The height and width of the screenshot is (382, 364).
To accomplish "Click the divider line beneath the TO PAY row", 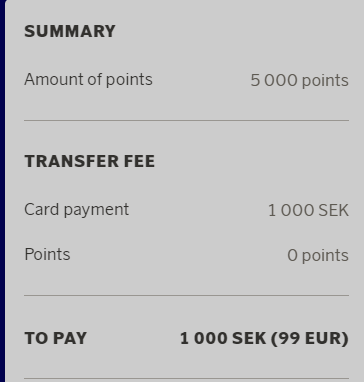I will [x=187, y=378].
